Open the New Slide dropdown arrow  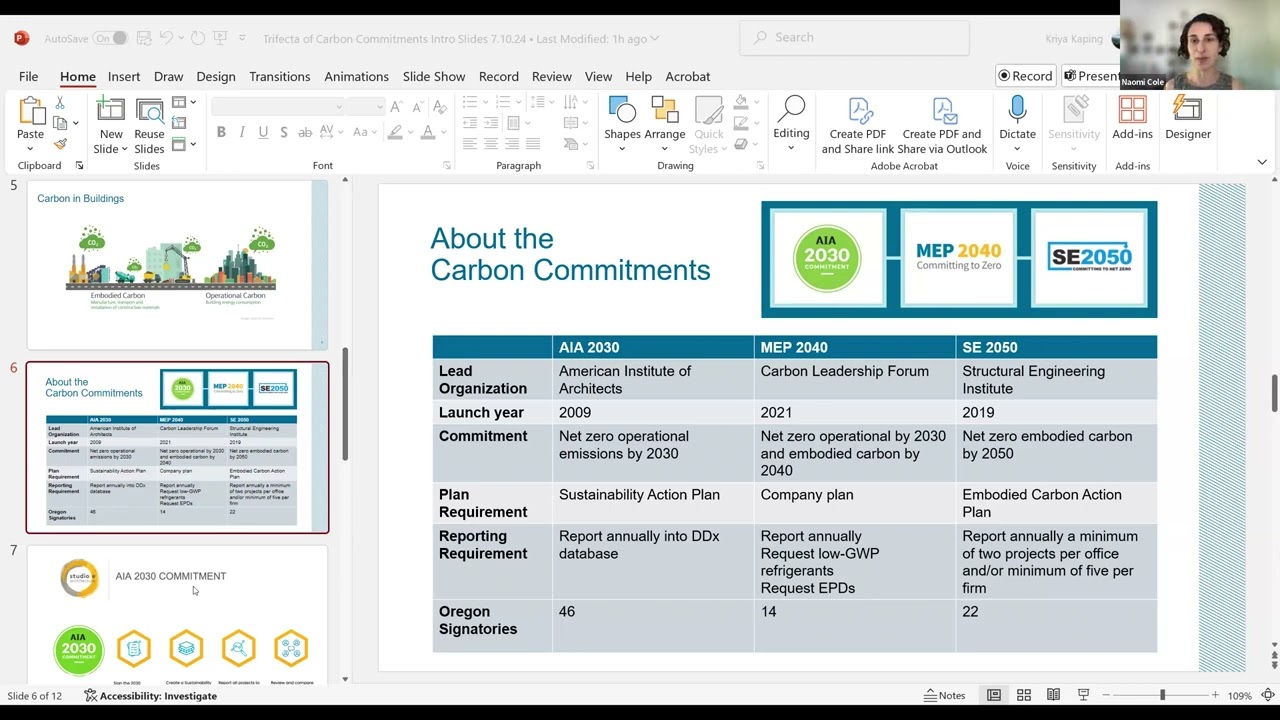(x=123, y=149)
